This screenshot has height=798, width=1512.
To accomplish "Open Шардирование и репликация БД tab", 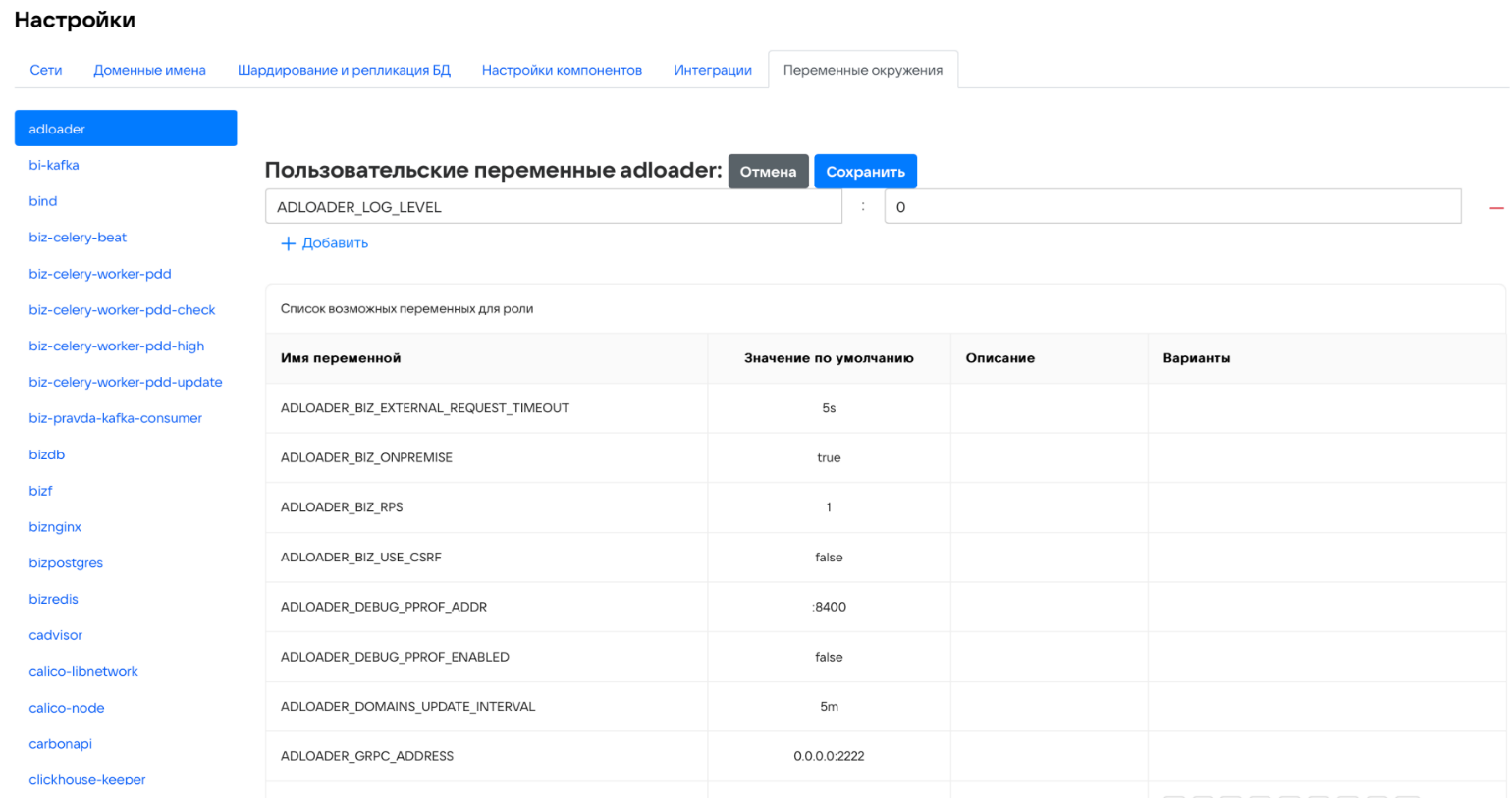I will tap(344, 70).
